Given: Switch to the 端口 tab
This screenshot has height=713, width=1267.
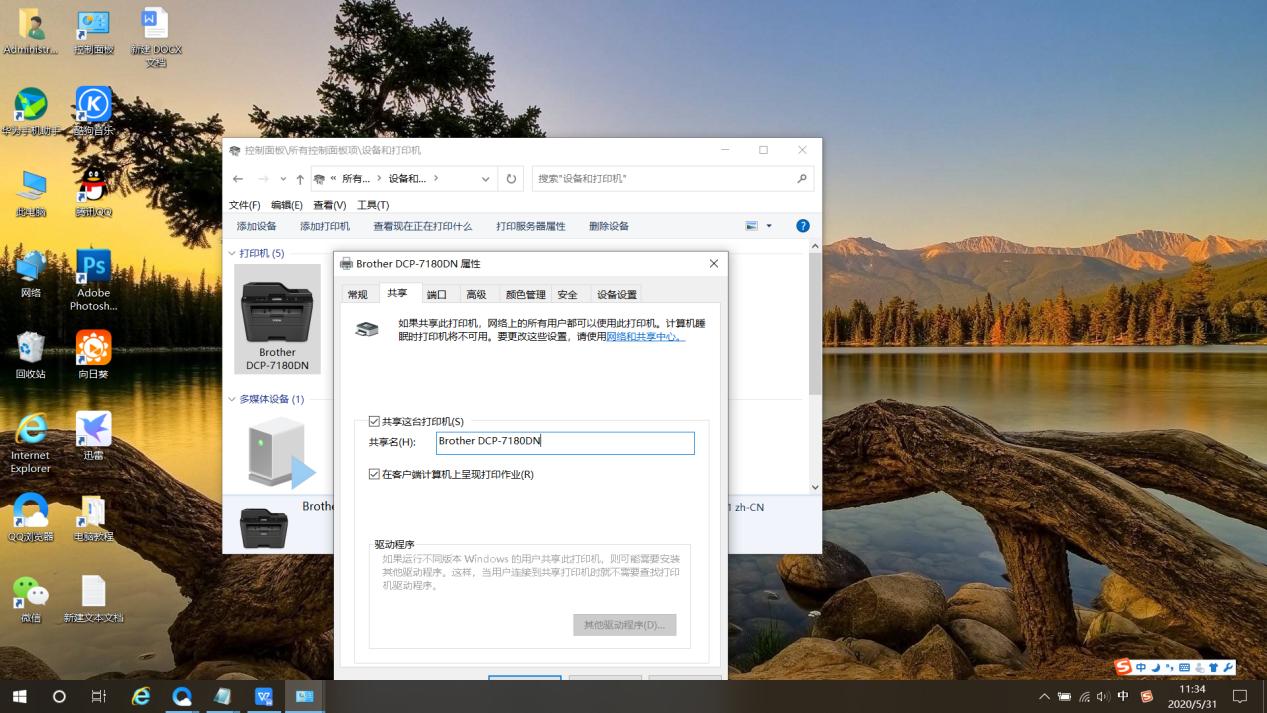Looking at the screenshot, I should tap(437, 293).
